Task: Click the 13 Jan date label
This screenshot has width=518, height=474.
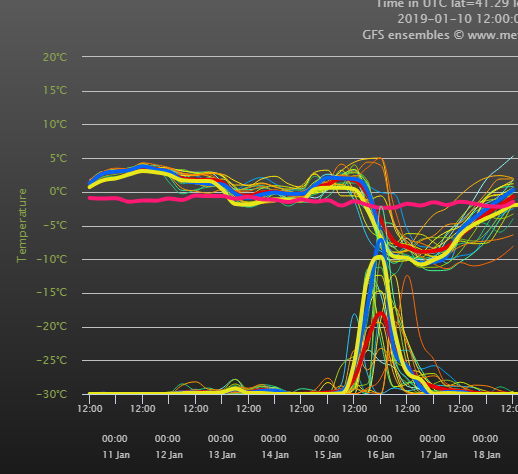Action: point(222,455)
